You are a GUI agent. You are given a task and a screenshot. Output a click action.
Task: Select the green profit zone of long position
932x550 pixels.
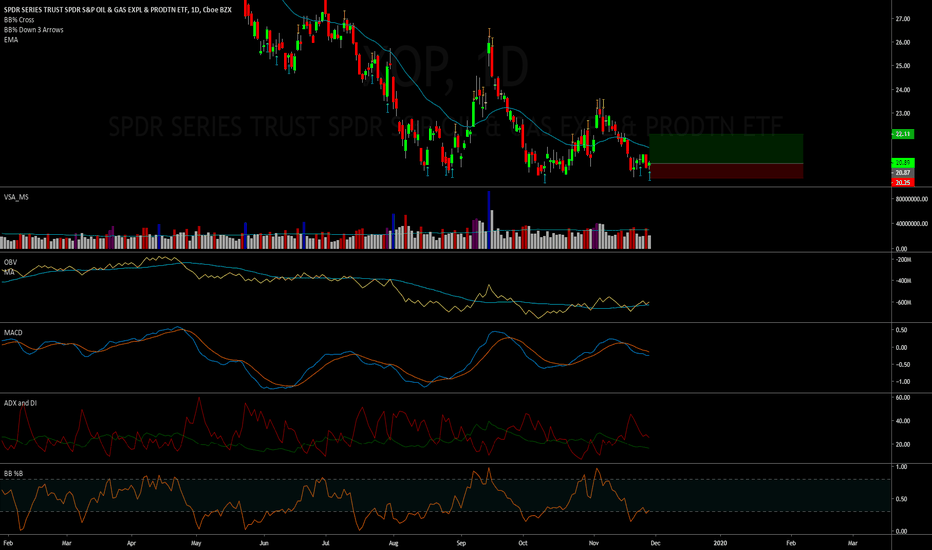point(726,149)
